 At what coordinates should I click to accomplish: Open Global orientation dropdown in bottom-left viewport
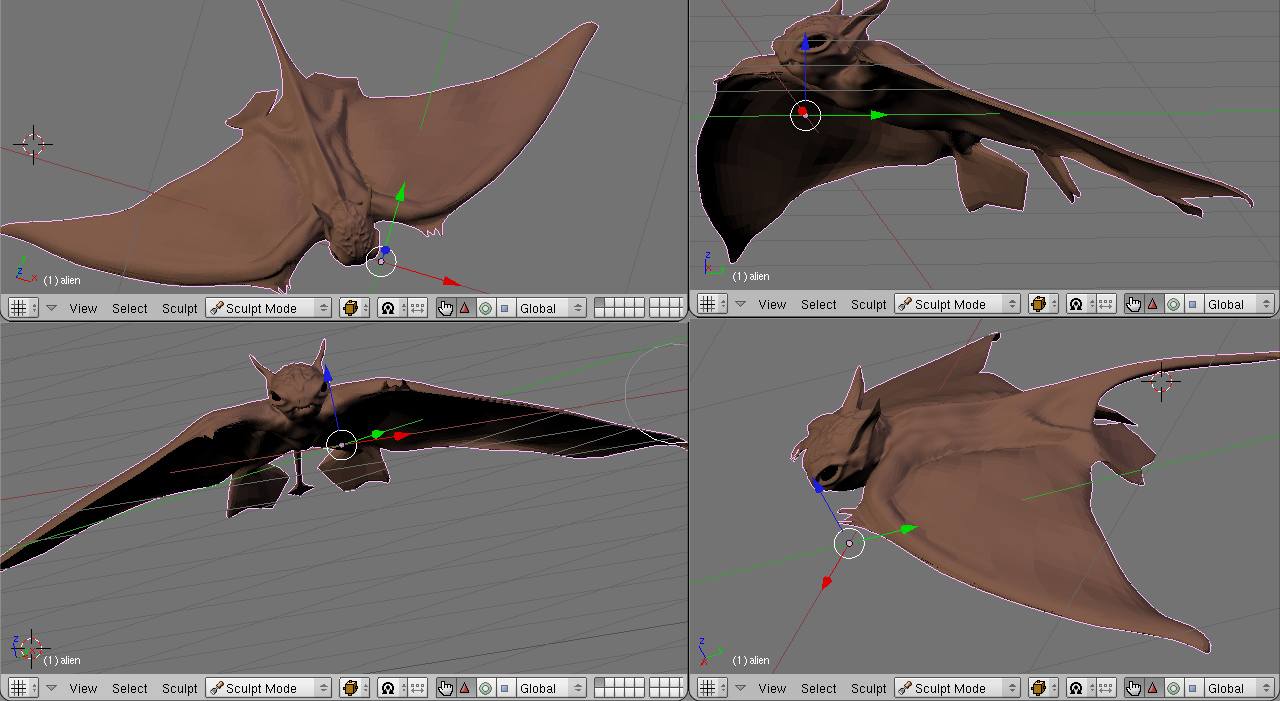click(x=551, y=688)
